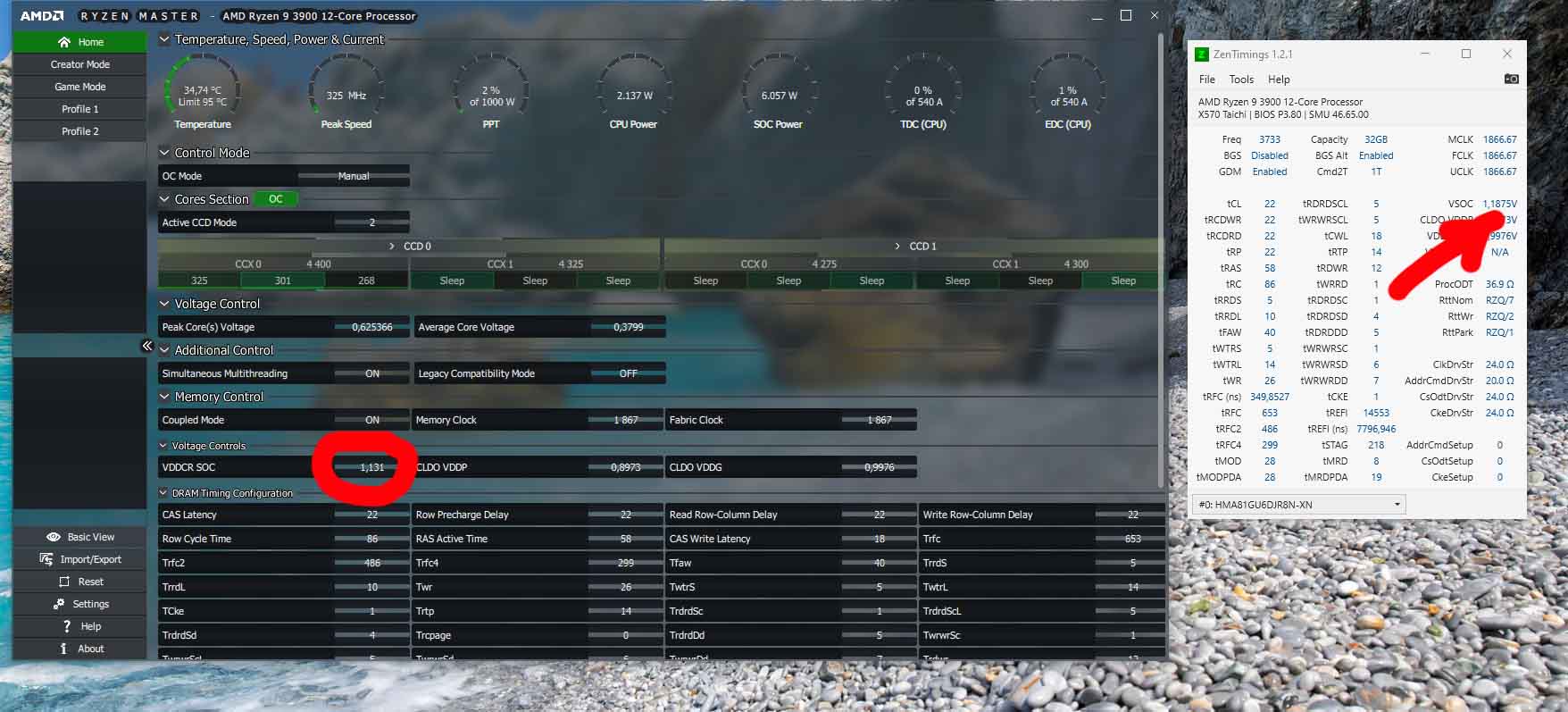The width and height of the screenshot is (1568, 712).
Task: Open Settings gear icon in Ryzen Master
Action: 59,604
